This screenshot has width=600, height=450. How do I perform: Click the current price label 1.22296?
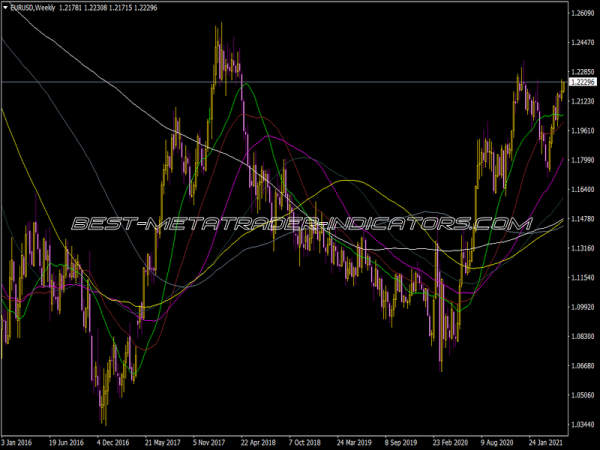click(x=582, y=82)
